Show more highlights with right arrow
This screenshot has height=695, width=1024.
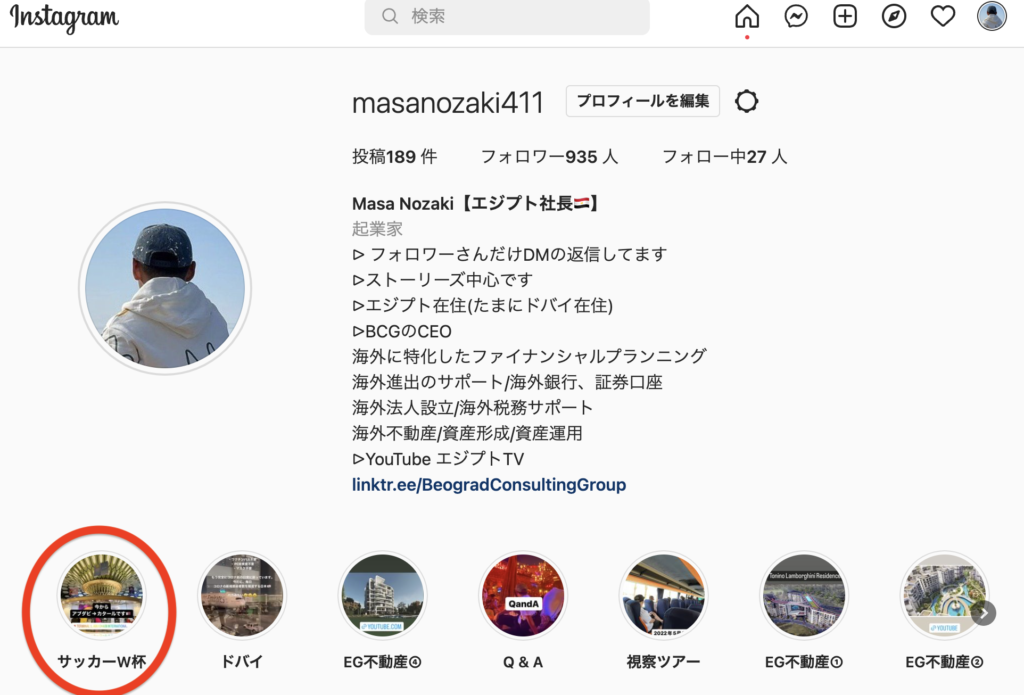(x=983, y=613)
